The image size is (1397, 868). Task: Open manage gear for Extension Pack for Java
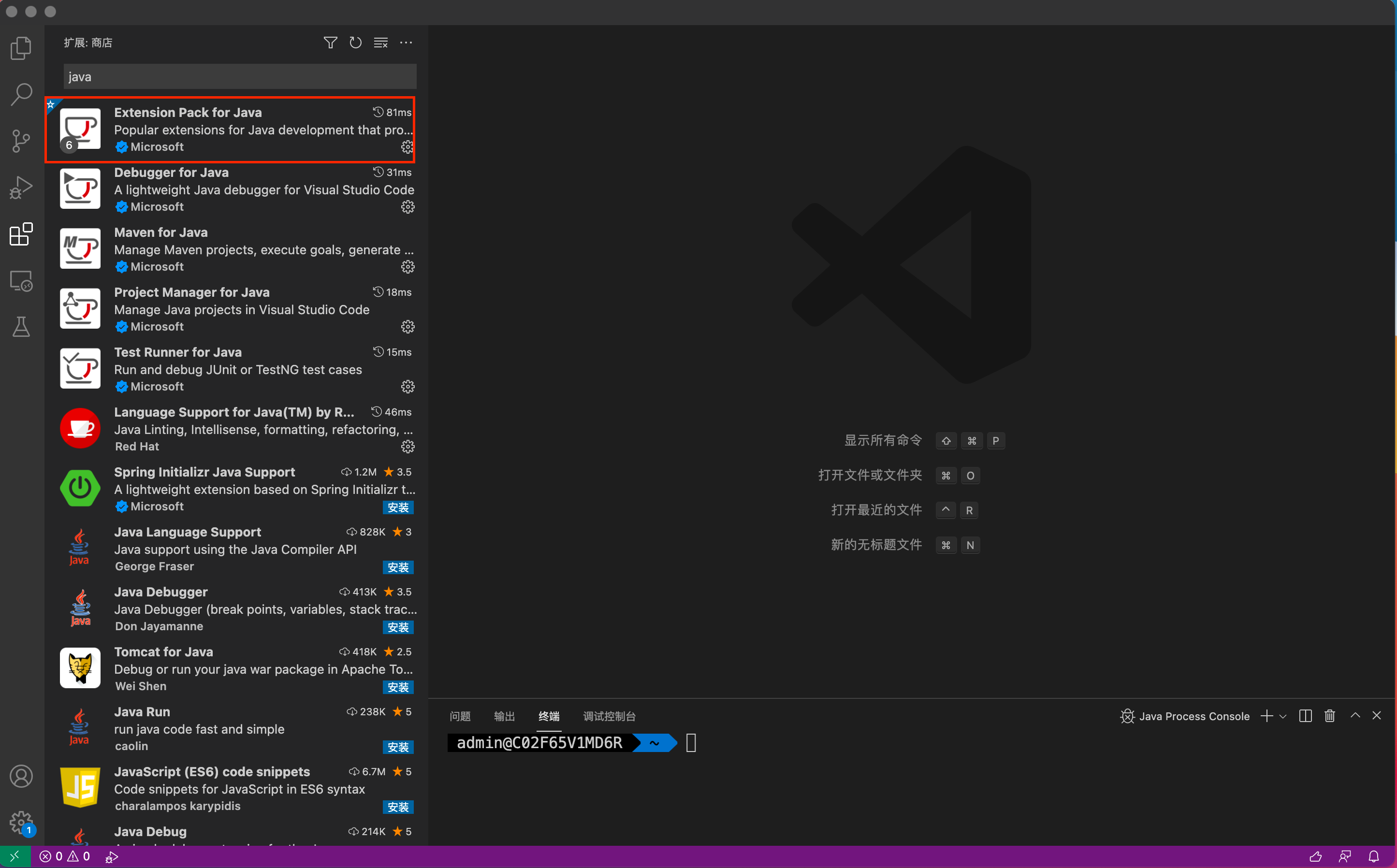pos(407,147)
